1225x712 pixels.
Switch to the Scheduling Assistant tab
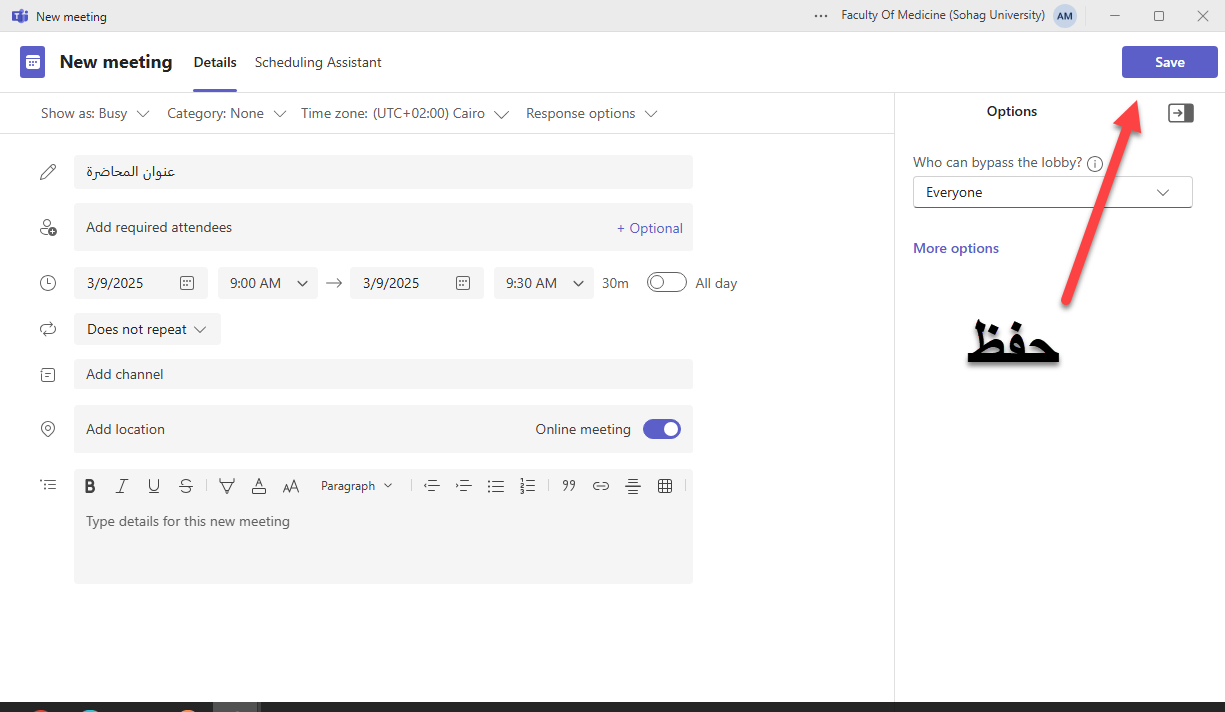pyautogui.click(x=318, y=62)
